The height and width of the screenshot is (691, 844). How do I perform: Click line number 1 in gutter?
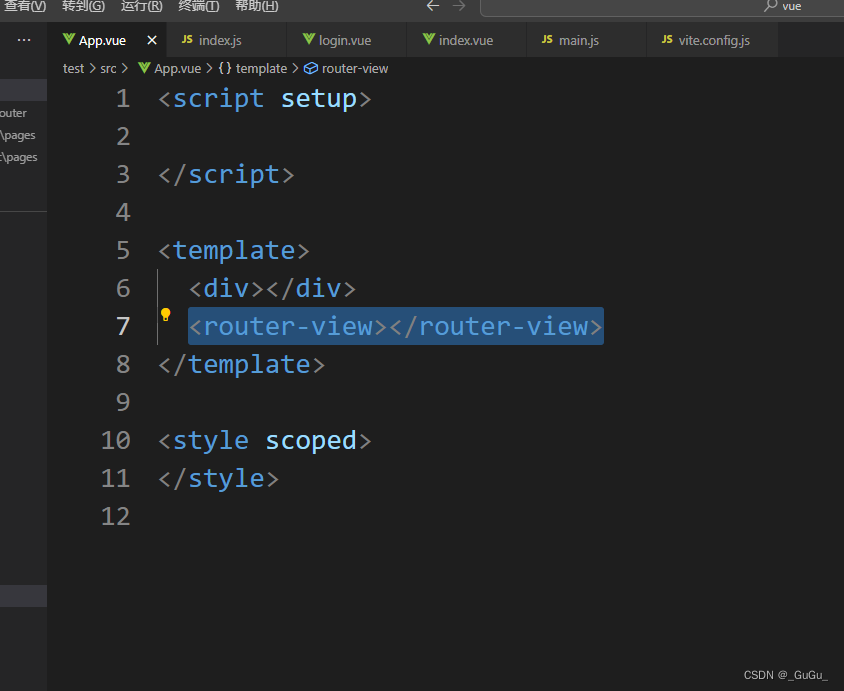[123, 99]
